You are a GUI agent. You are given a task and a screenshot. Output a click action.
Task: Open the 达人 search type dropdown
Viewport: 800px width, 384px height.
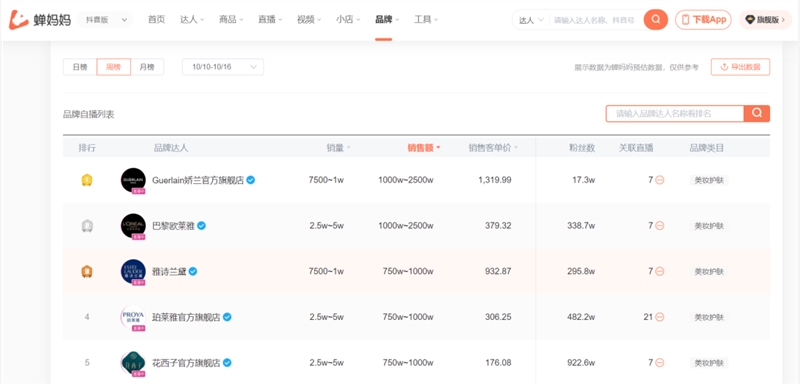531,20
